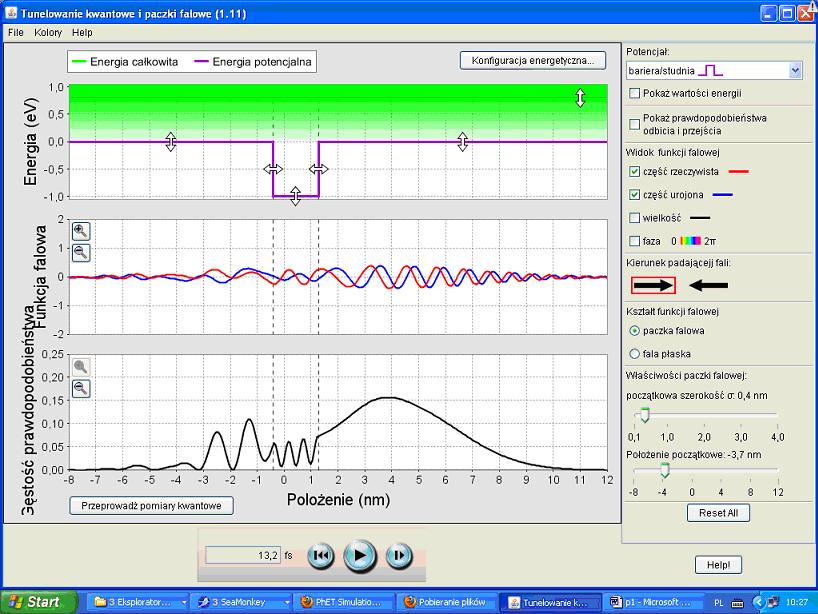Open the Help menu
This screenshot has width=818, height=614.
coord(82,32)
